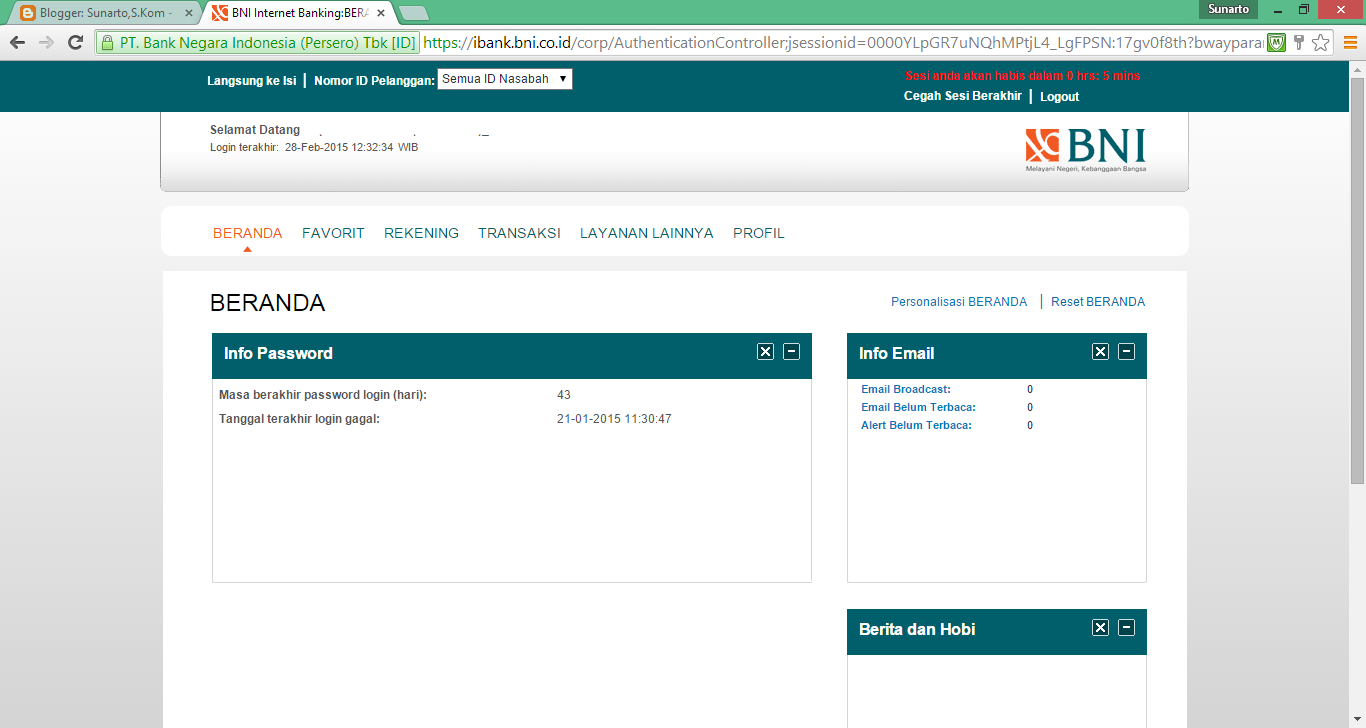Close the BNI Internet Banking tab
The width and height of the screenshot is (1366, 728).
380,13
